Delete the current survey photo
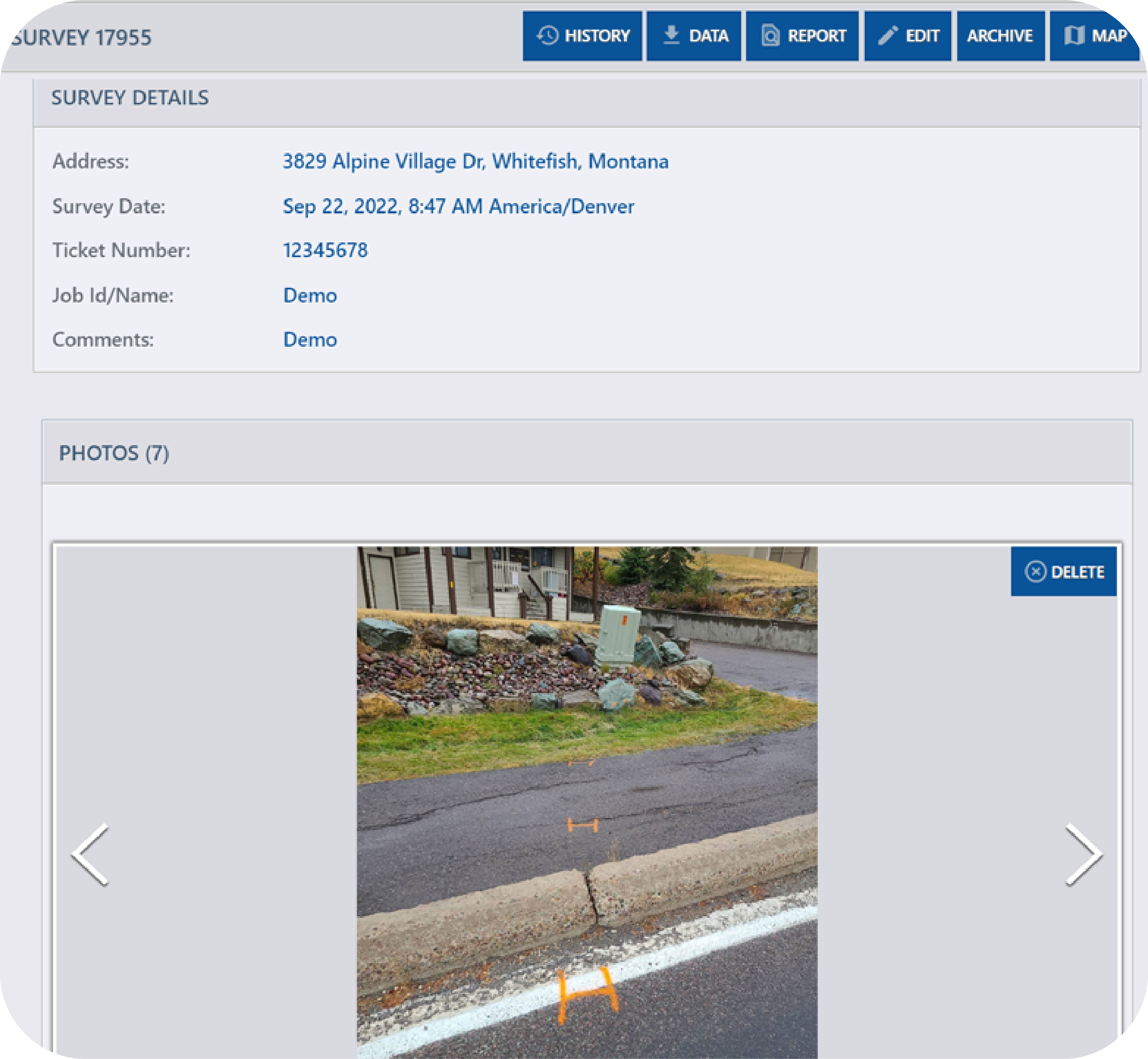Image resolution: width=1148 pixels, height=1059 pixels. 1064,571
